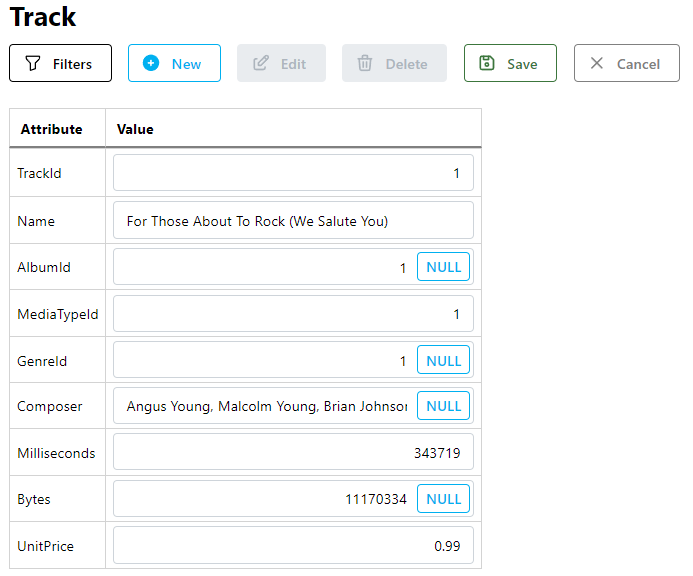The image size is (693, 576).
Task: Click the X icon on Cancel
Action: [597, 63]
